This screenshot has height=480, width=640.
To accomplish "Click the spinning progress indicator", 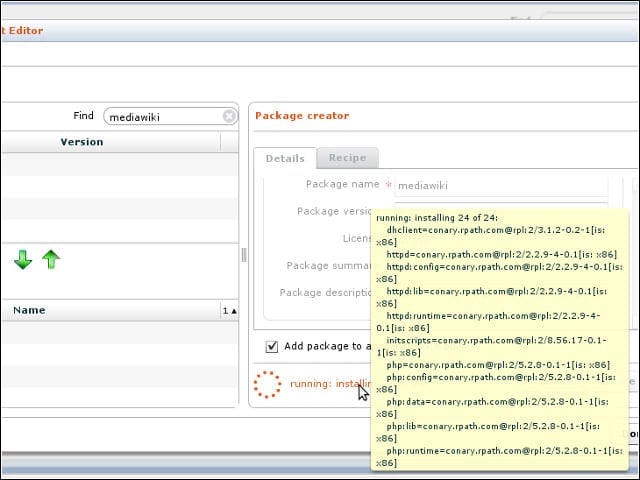I will click(x=267, y=384).
